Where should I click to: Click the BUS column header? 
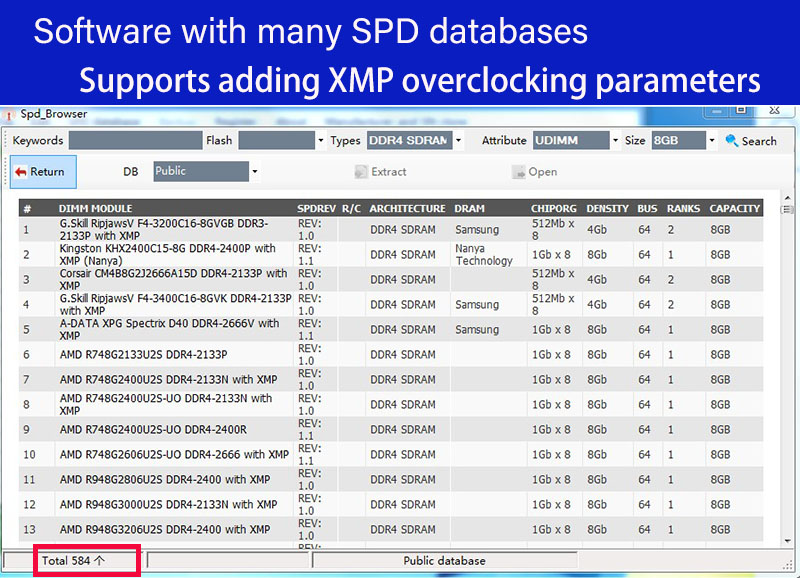pos(647,208)
